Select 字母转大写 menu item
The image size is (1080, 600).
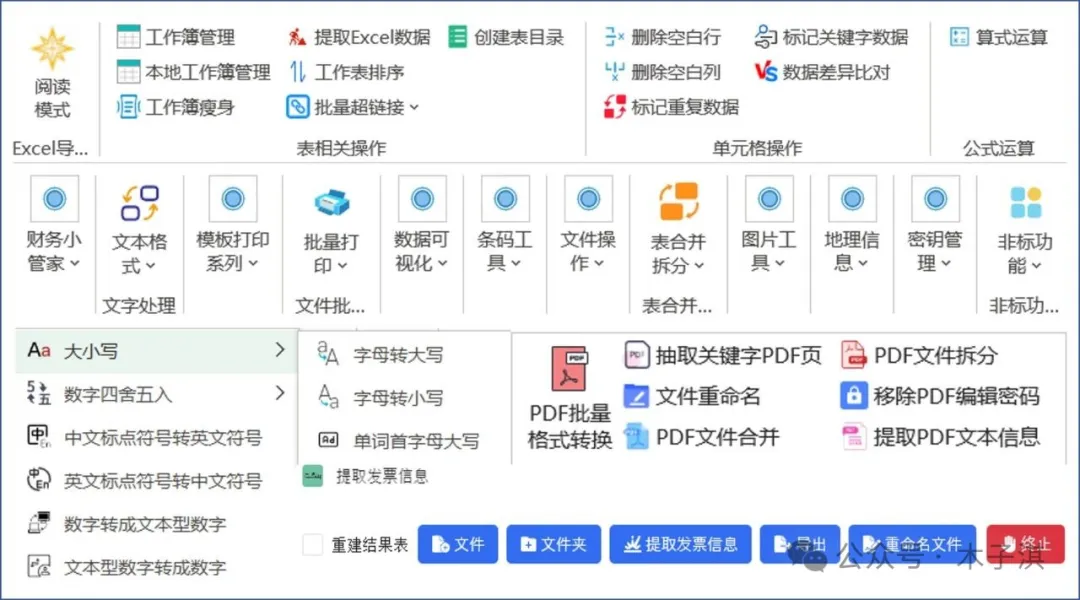click(397, 355)
